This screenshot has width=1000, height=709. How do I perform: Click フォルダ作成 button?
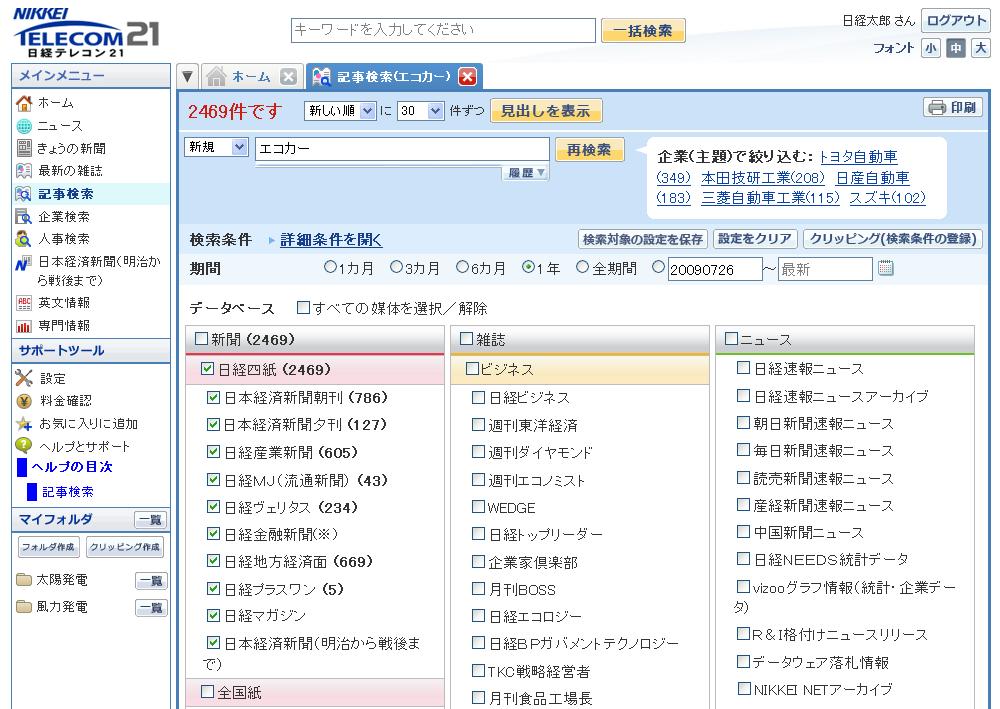pos(48,547)
